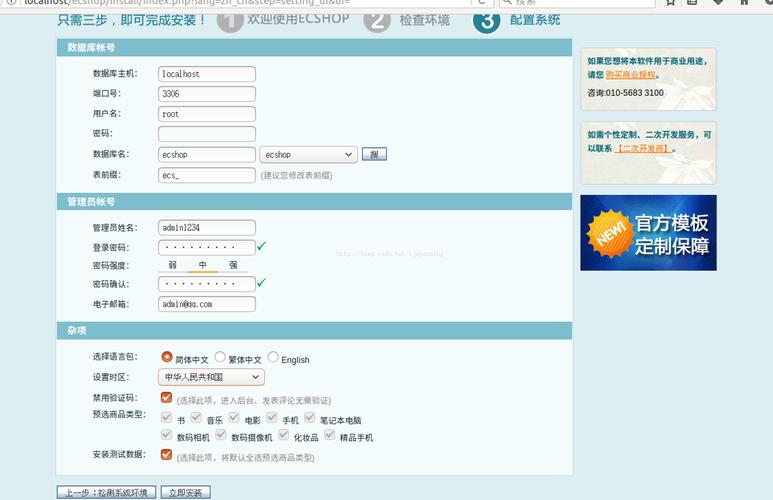Select the 繁体中文 language radio button
The image size is (773, 500).
(x=220, y=357)
